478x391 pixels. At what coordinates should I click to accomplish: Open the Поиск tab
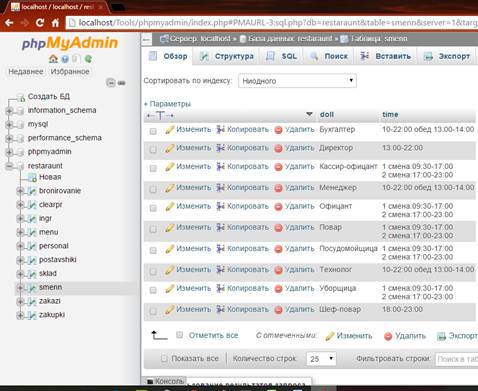329,56
